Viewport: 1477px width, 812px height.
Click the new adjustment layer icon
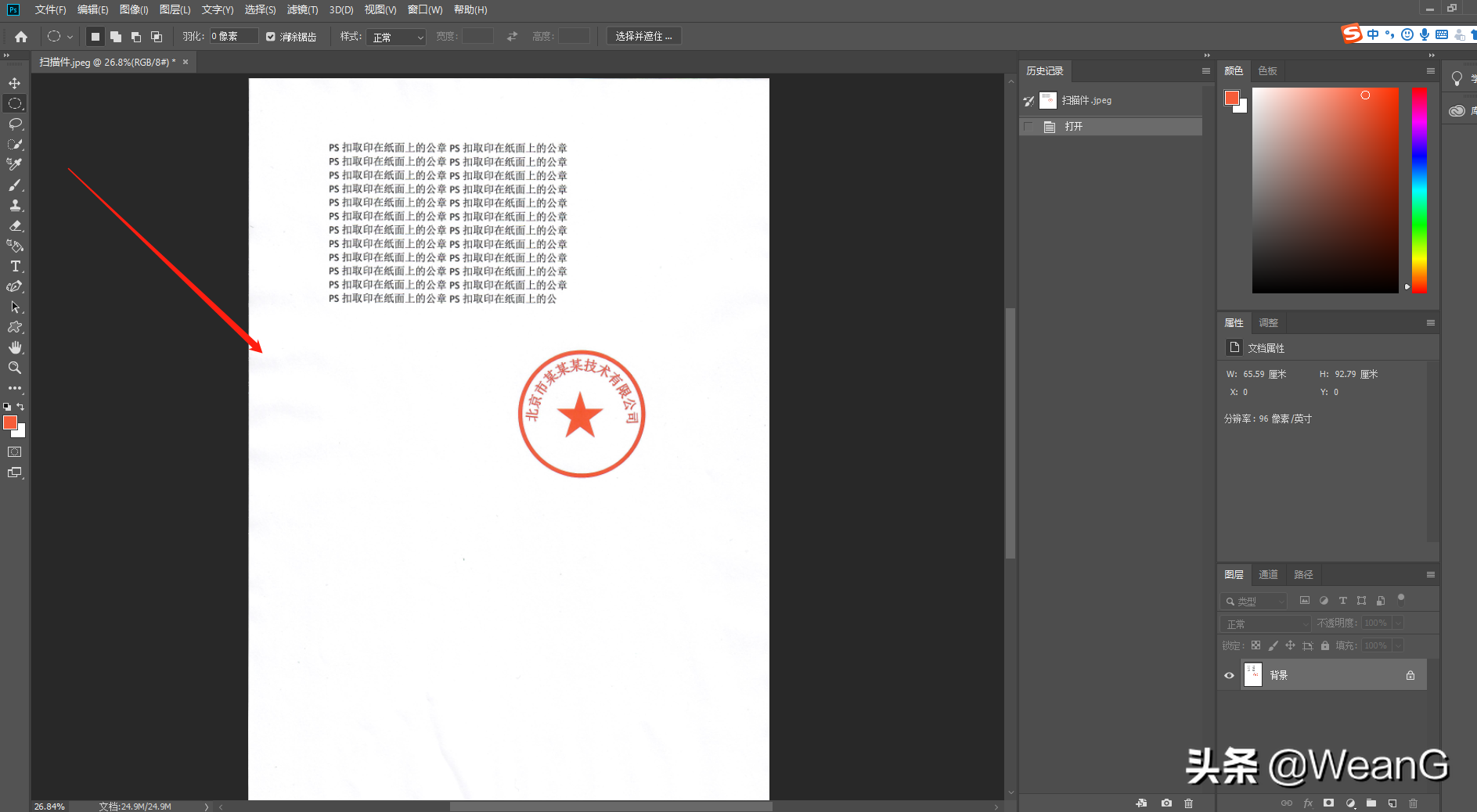pos(1350,803)
